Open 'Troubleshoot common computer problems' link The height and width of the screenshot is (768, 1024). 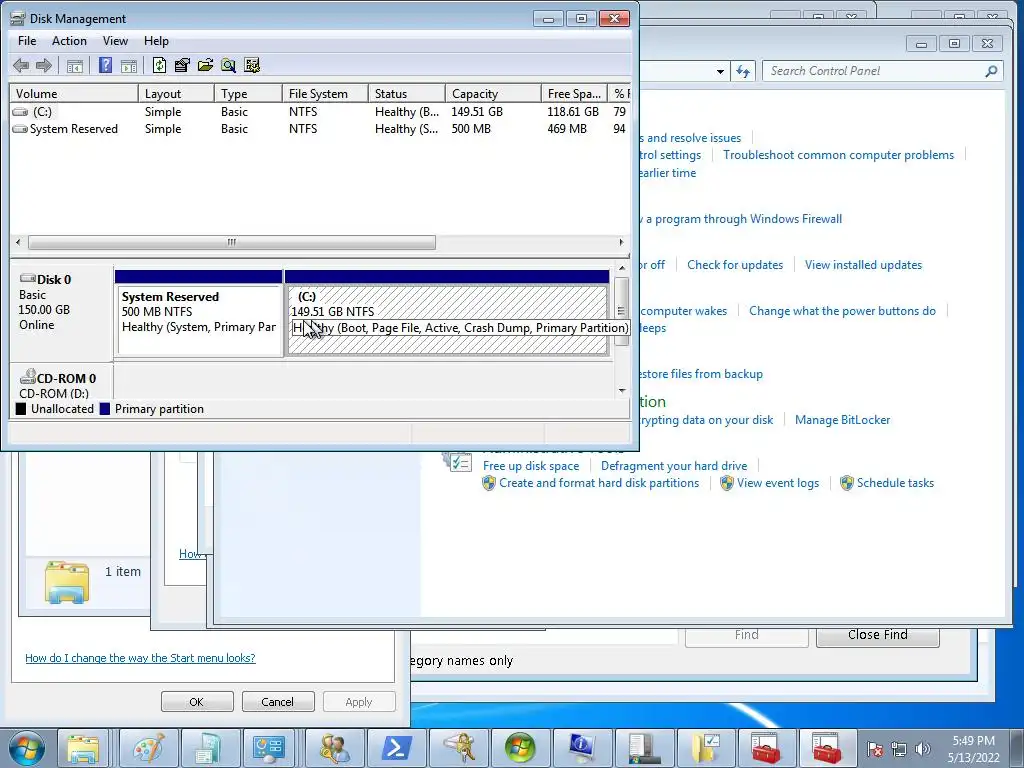[839, 155]
